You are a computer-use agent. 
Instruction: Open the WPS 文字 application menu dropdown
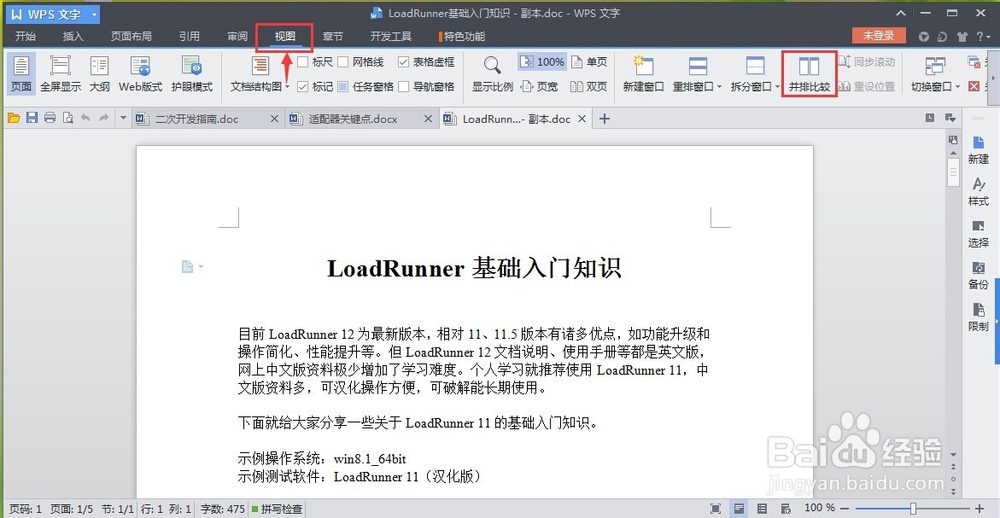(x=94, y=14)
